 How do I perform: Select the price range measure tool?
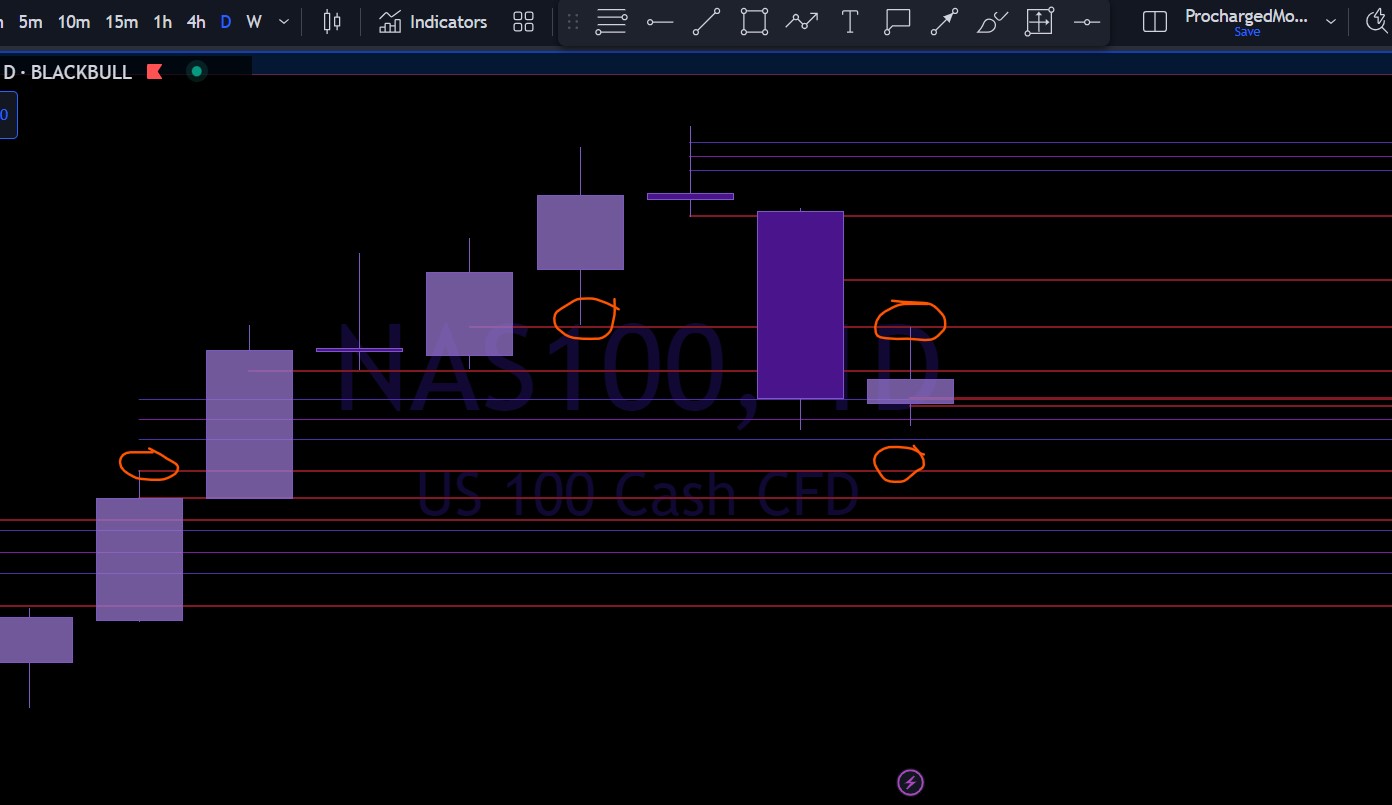point(1039,22)
